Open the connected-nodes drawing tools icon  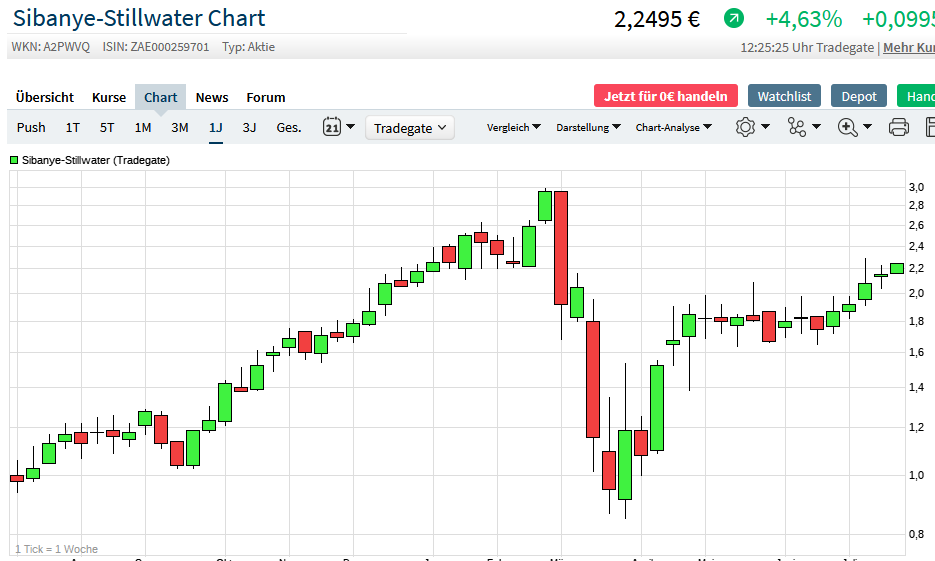[797, 126]
